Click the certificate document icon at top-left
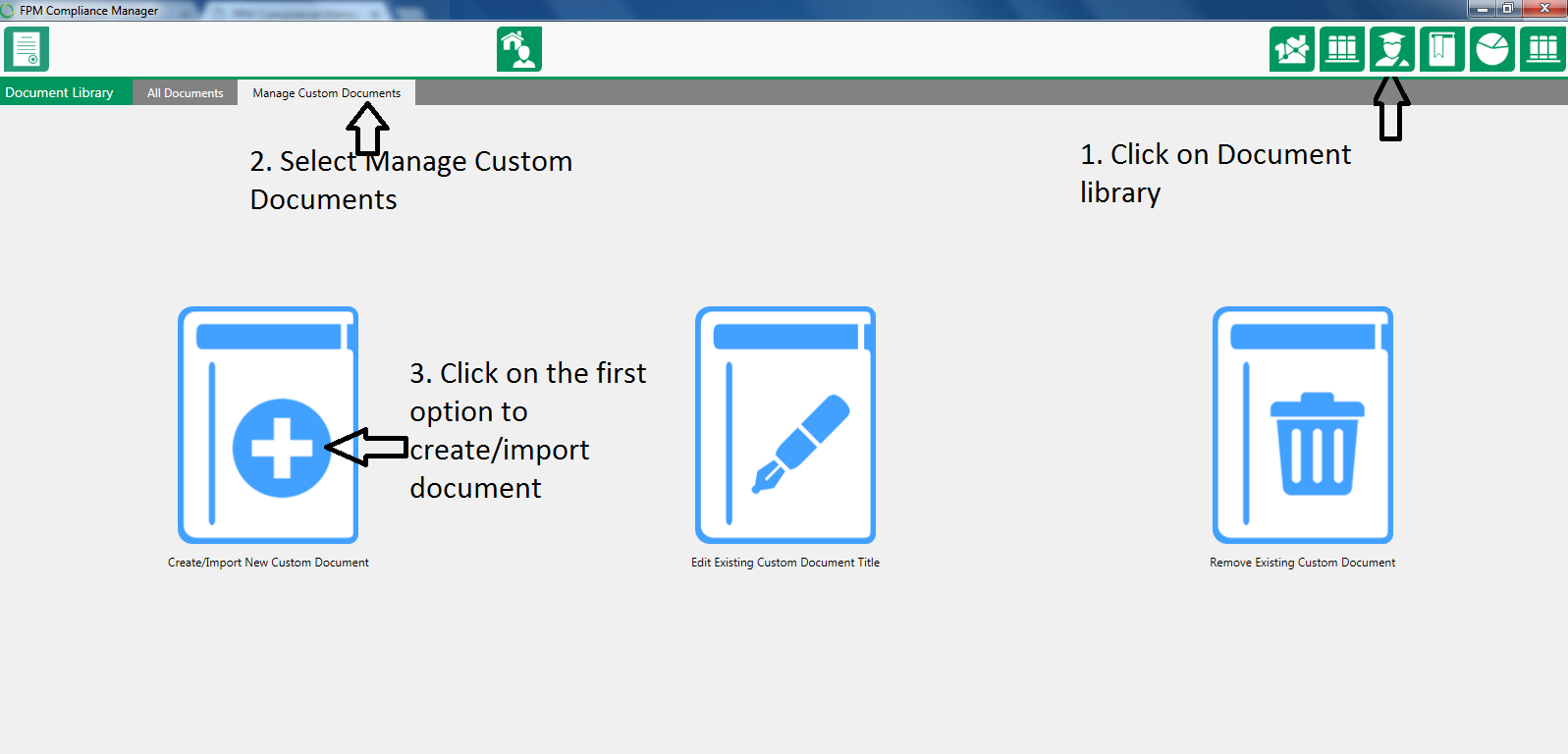The width and height of the screenshot is (1568, 754). 27,49
